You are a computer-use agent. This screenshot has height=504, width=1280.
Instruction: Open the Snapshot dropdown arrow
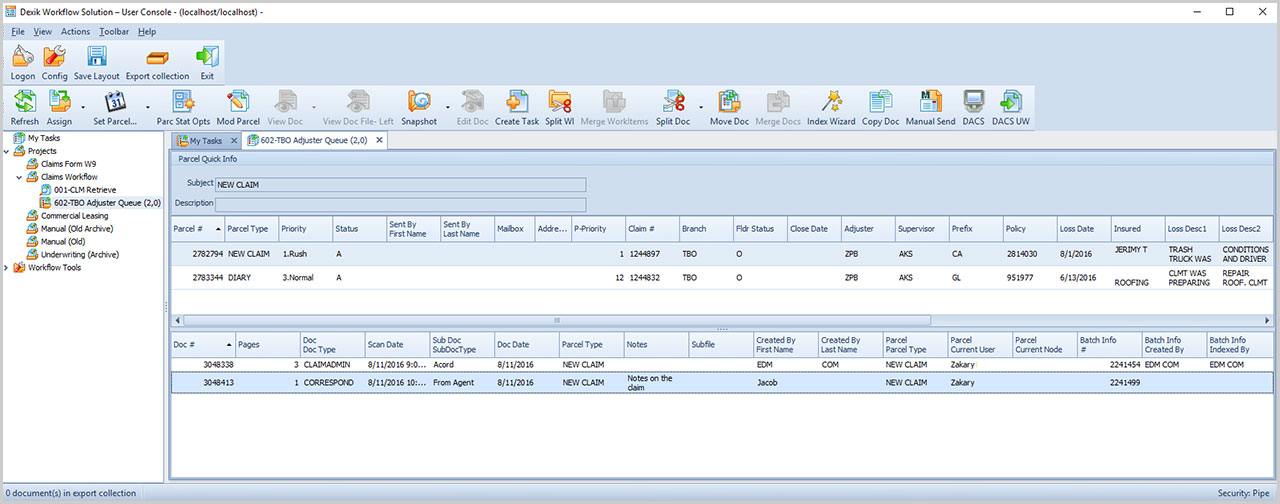[x=447, y=106]
